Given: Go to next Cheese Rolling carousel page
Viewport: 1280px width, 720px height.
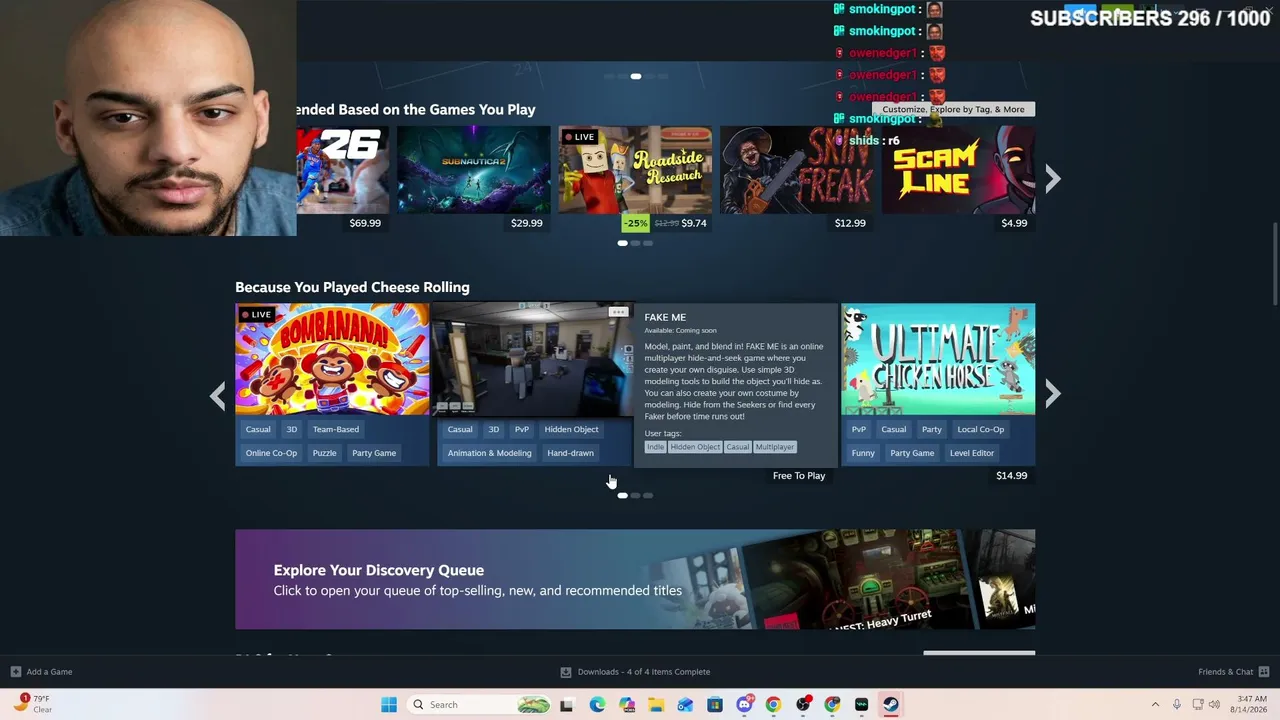Looking at the screenshot, I should coord(1052,395).
